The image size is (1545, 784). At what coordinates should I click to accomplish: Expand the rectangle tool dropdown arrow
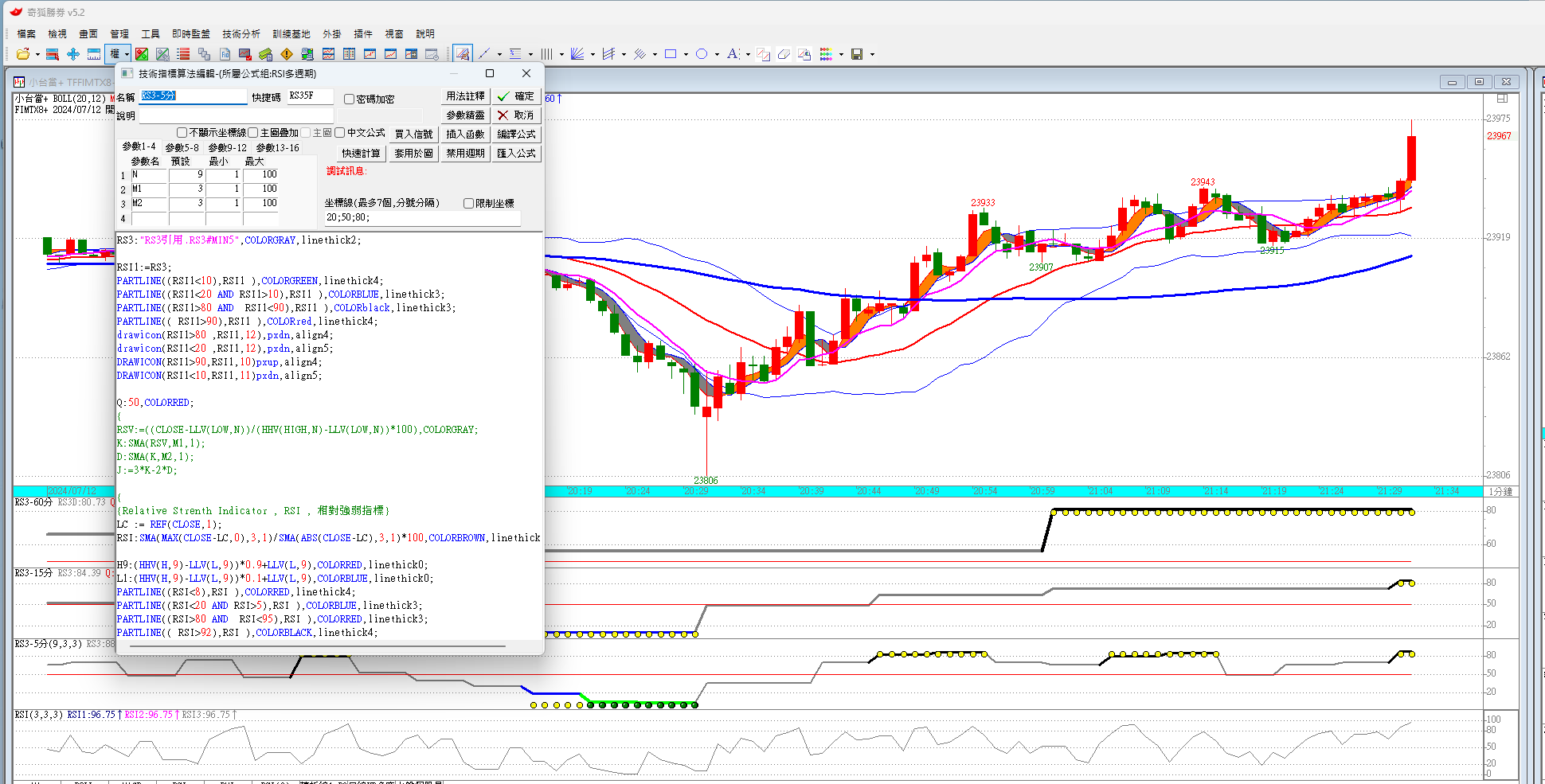(x=686, y=55)
